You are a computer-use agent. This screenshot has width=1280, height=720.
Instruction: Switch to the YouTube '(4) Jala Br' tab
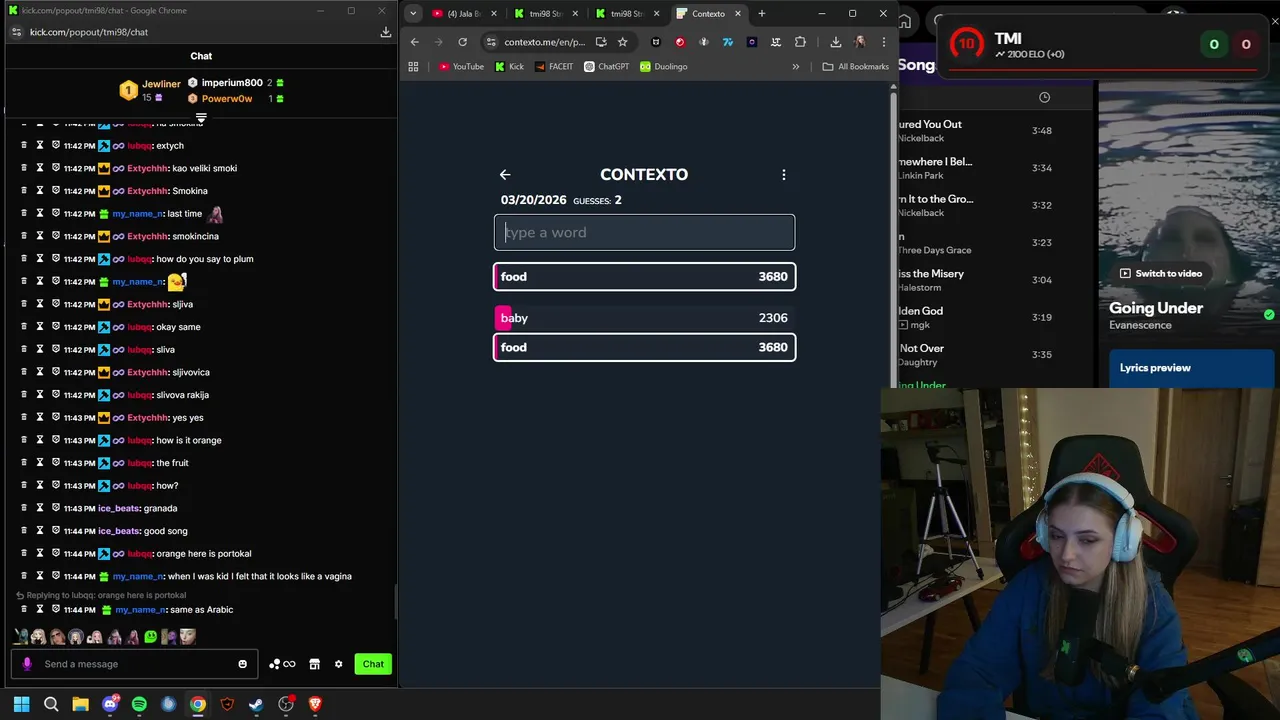(464, 14)
